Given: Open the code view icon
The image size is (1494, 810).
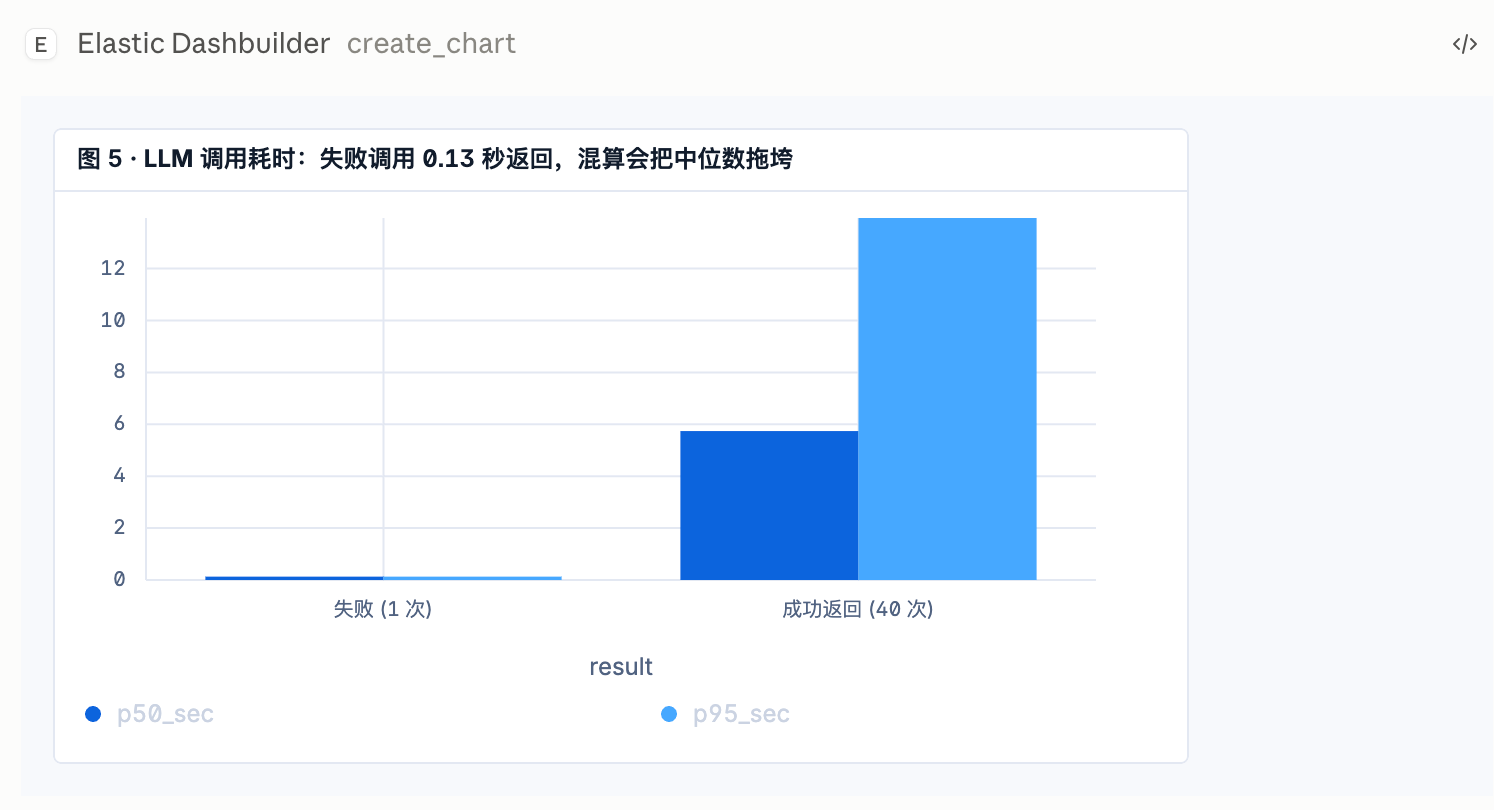Looking at the screenshot, I should click(x=1464, y=44).
